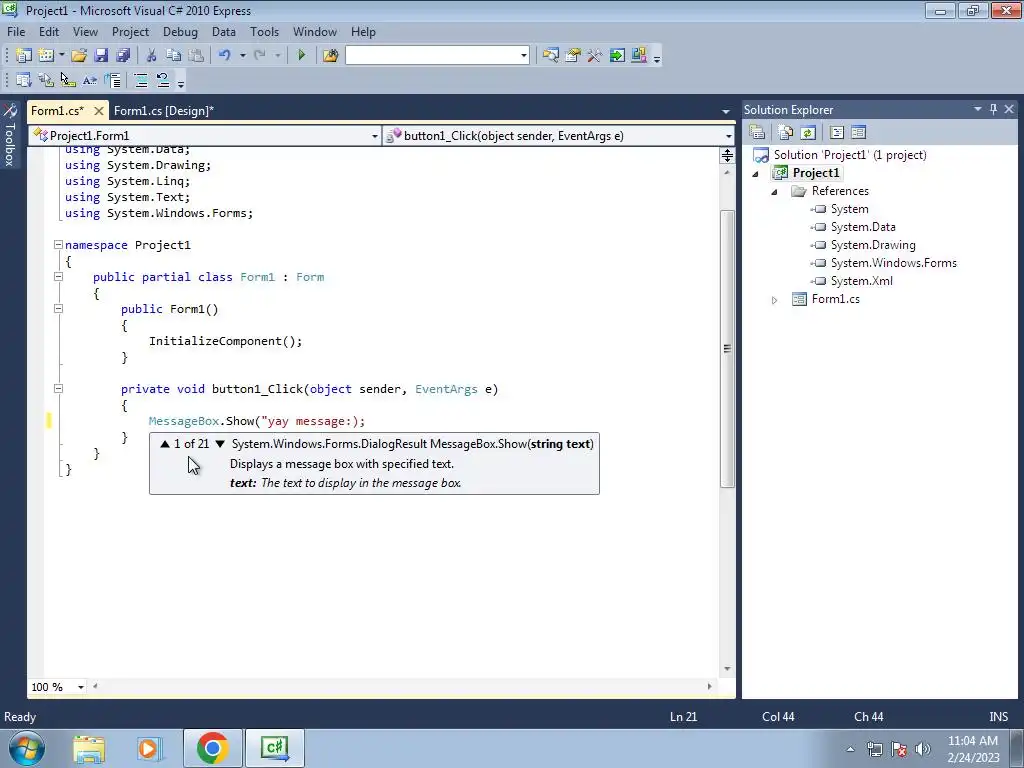Undo the last edit with Undo icon
The width and height of the screenshot is (1024, 768).
coord(225,56)
